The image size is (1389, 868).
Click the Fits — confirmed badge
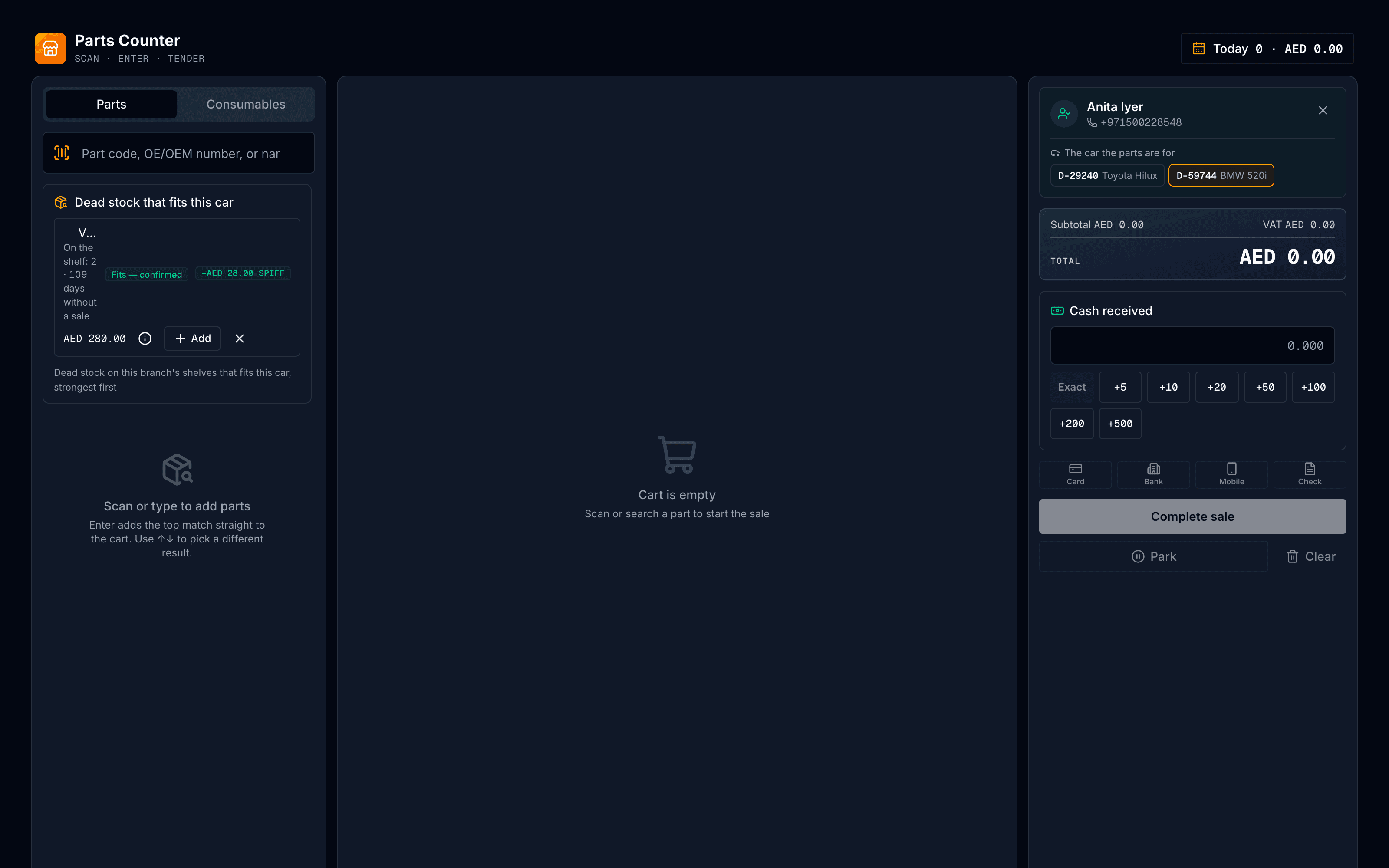(x=146, y=274)
